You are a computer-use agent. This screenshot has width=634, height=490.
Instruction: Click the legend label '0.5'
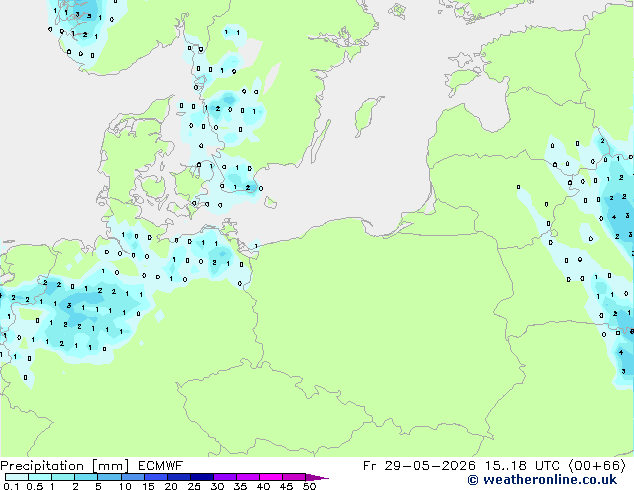(35, 486)
